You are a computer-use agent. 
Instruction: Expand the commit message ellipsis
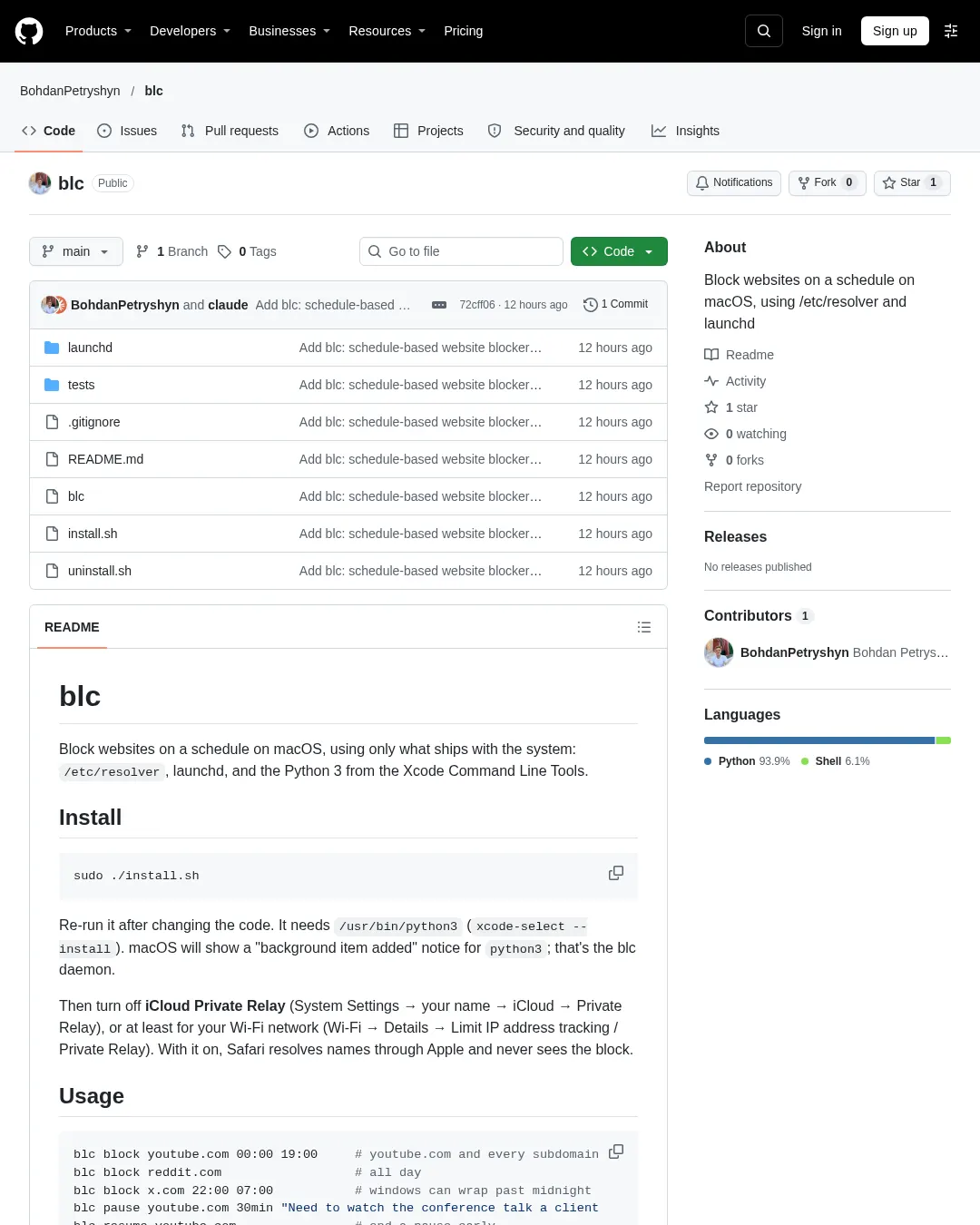click(439, 305)
